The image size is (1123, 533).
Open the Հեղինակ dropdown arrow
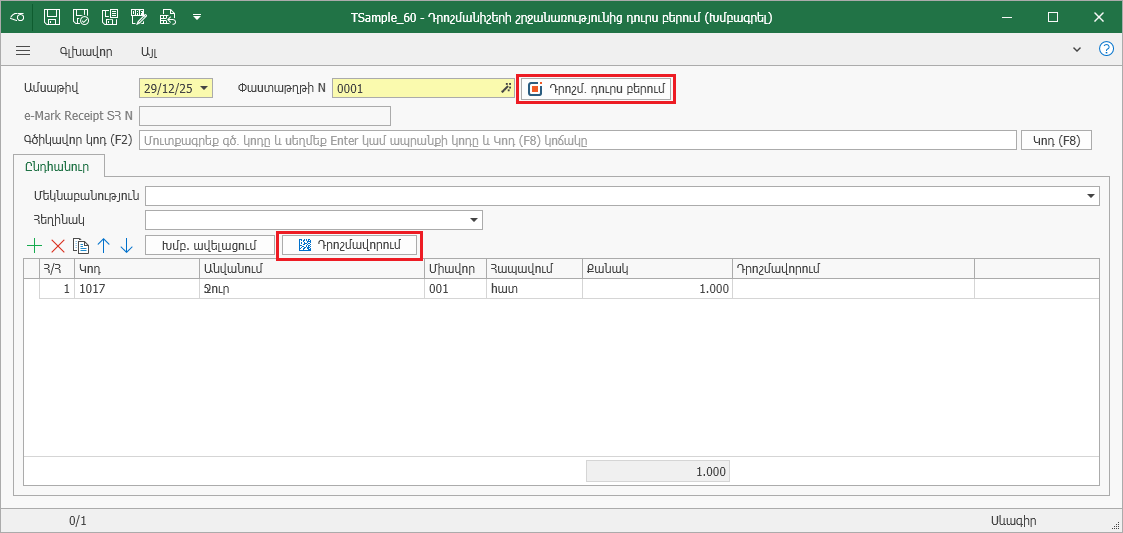[474, 220]
